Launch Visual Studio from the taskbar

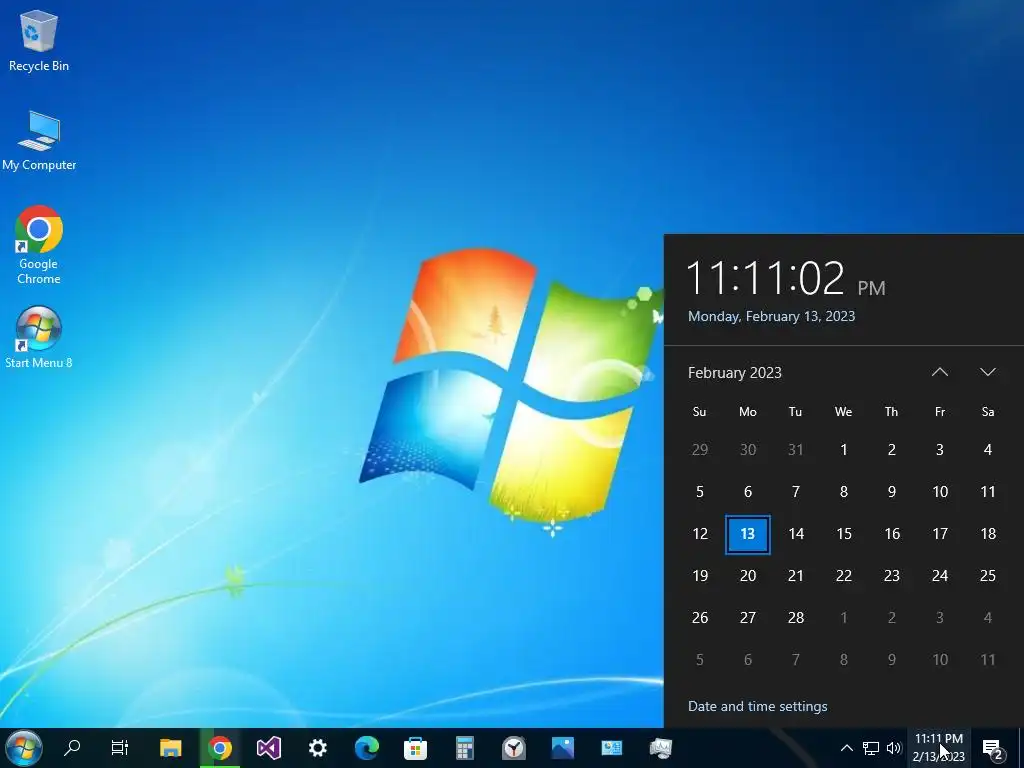(x=268, y=748)
